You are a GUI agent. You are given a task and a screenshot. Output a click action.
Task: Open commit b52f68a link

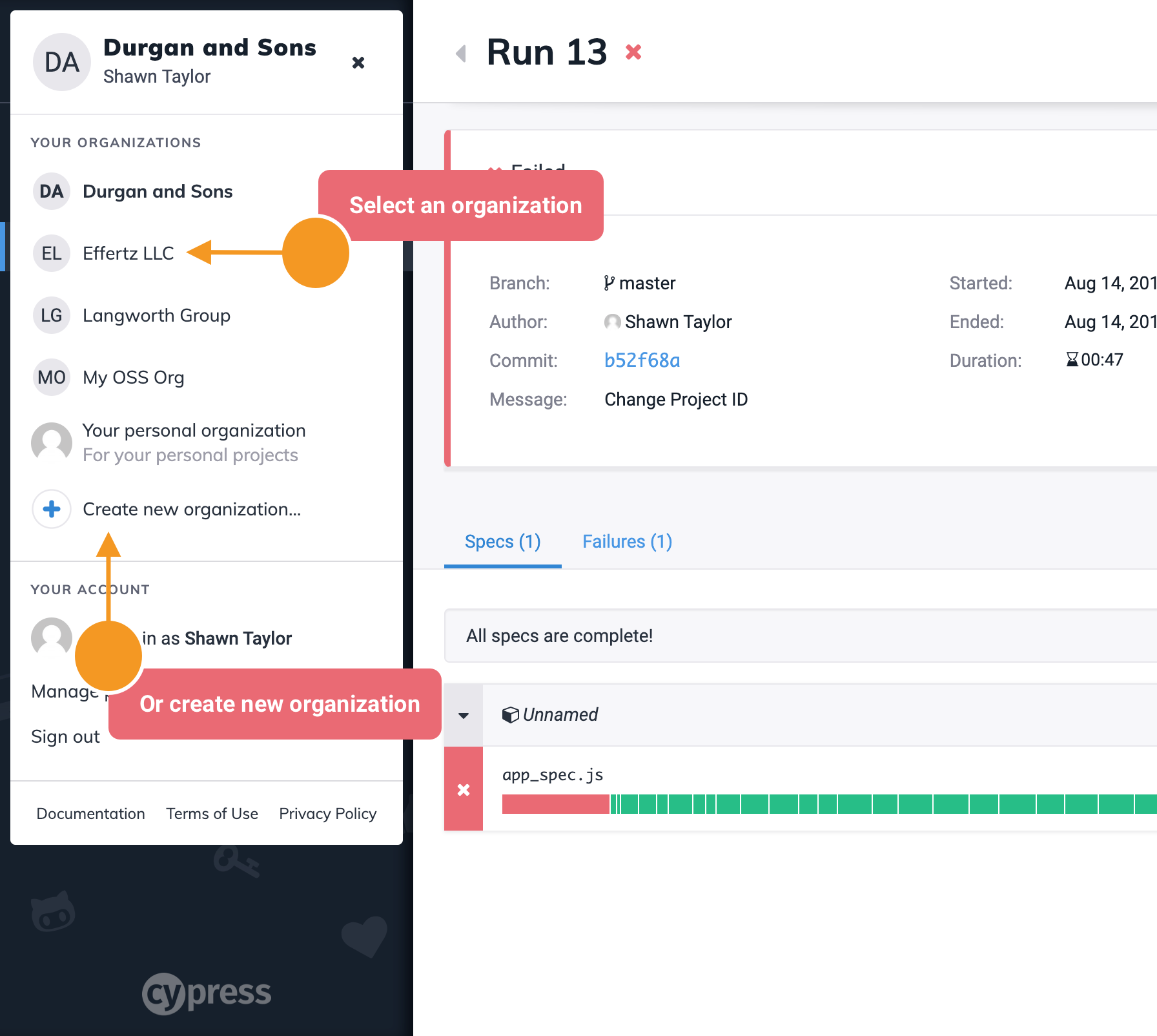(x=642, y=360)
